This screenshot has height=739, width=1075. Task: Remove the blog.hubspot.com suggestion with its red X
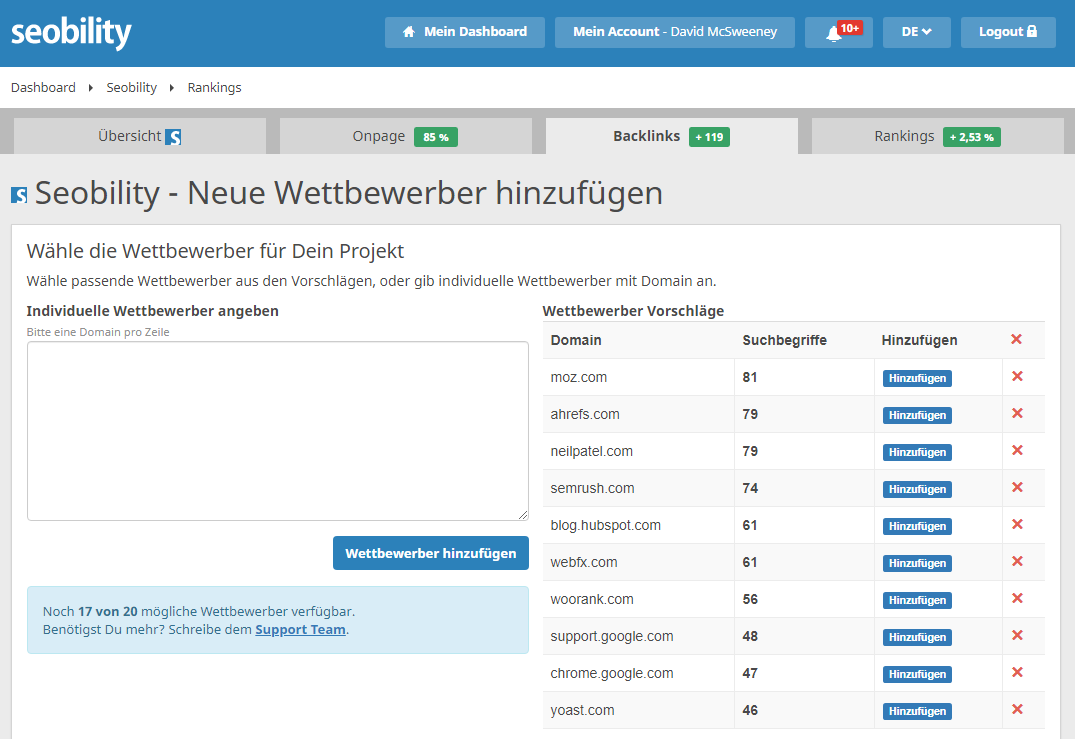1017,524
